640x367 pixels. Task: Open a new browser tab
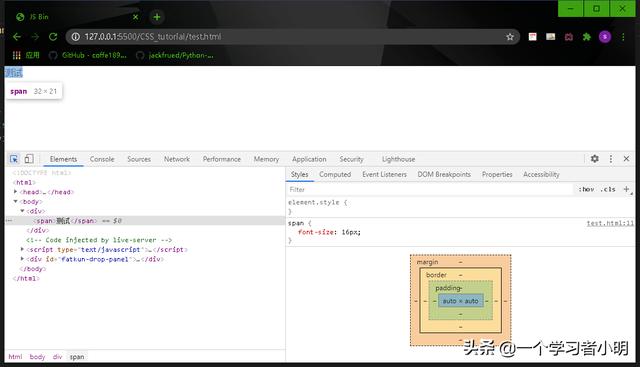click(x=157, y=17)
